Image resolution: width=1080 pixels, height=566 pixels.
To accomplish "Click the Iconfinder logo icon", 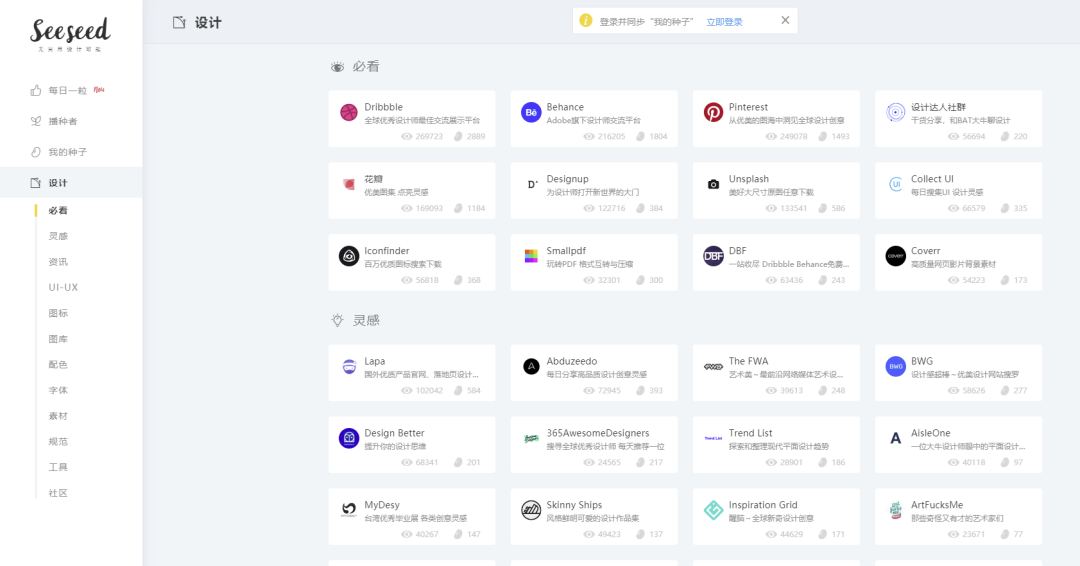I will tap(349, 256).
